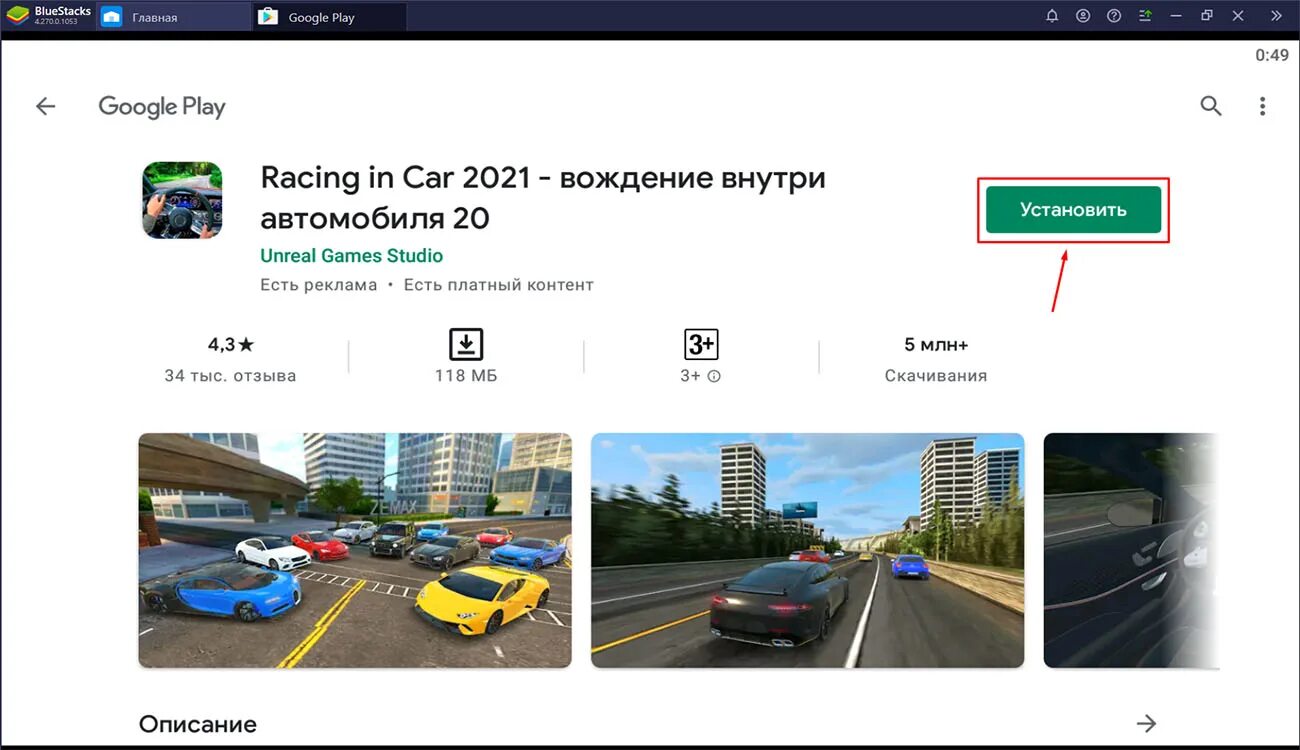Go back with the Google Play arrow
This screenshot has width=1300, height=750.
(x=46, y=106)
